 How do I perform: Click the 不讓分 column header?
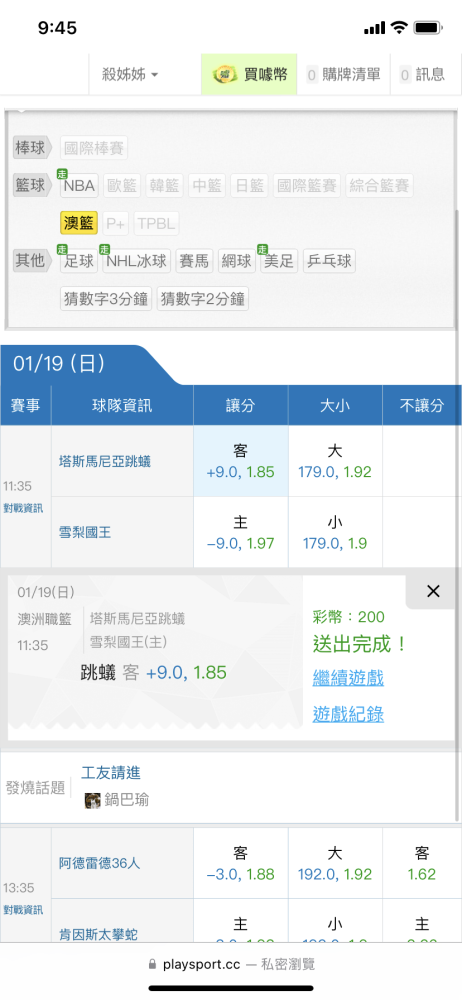point(422,406)
